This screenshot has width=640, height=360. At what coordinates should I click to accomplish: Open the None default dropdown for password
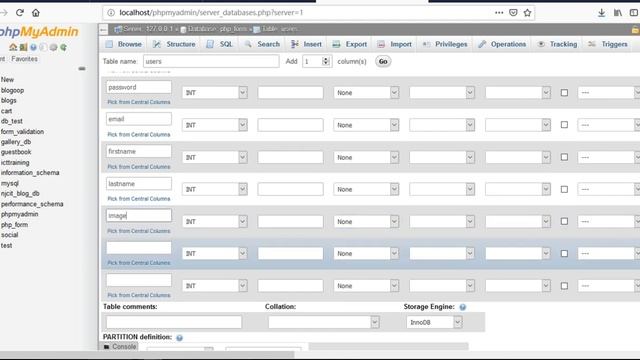click(366, 93)
